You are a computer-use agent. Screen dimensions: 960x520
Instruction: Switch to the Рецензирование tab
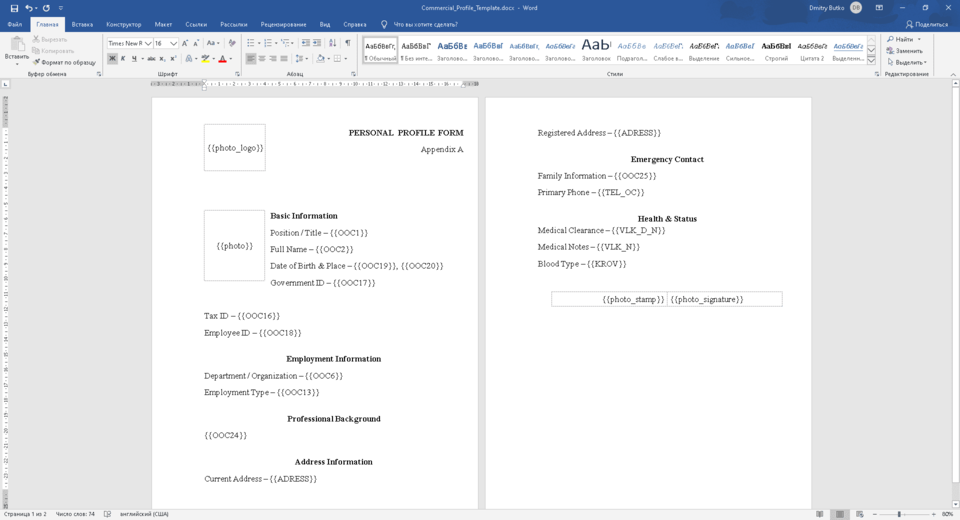283,24
